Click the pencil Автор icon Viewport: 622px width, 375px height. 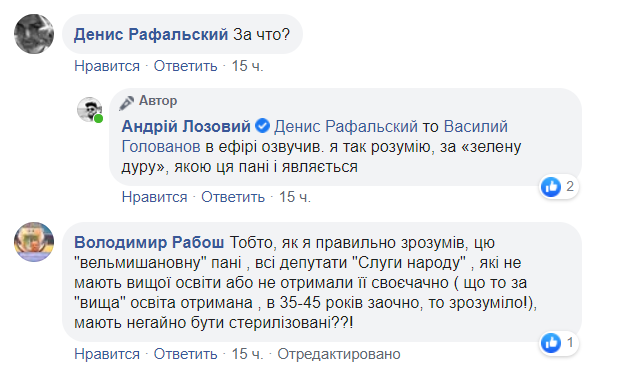pos(127,103)
